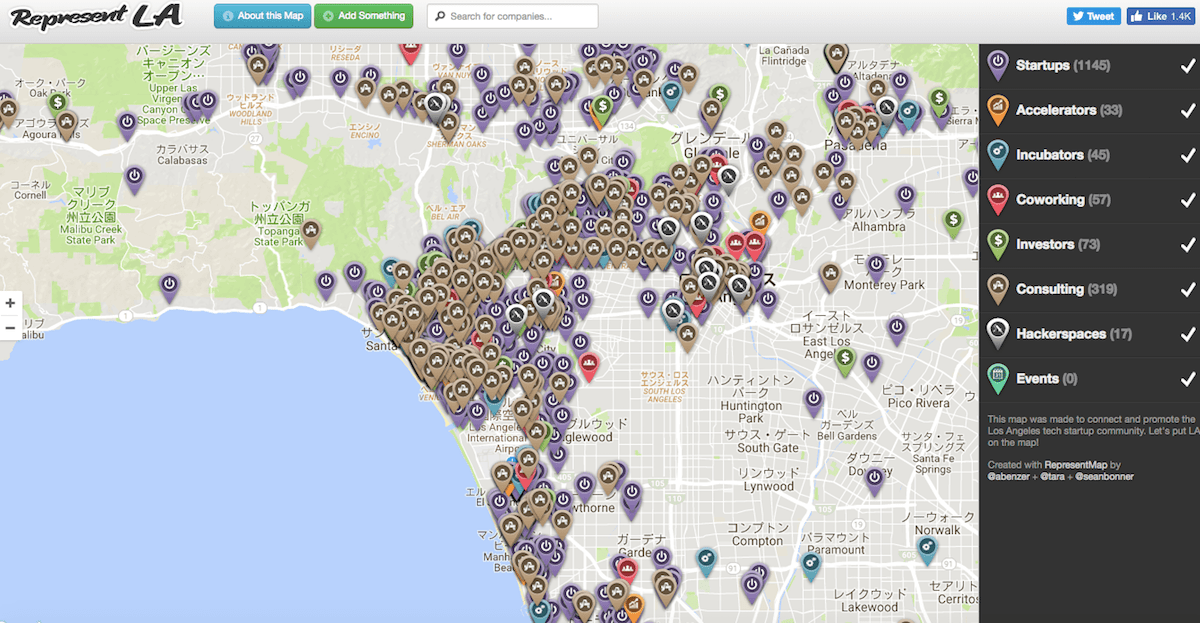Select the Startups (1145) label
The height and width of the screenshot is (623, 1200).
point(1063,66)
